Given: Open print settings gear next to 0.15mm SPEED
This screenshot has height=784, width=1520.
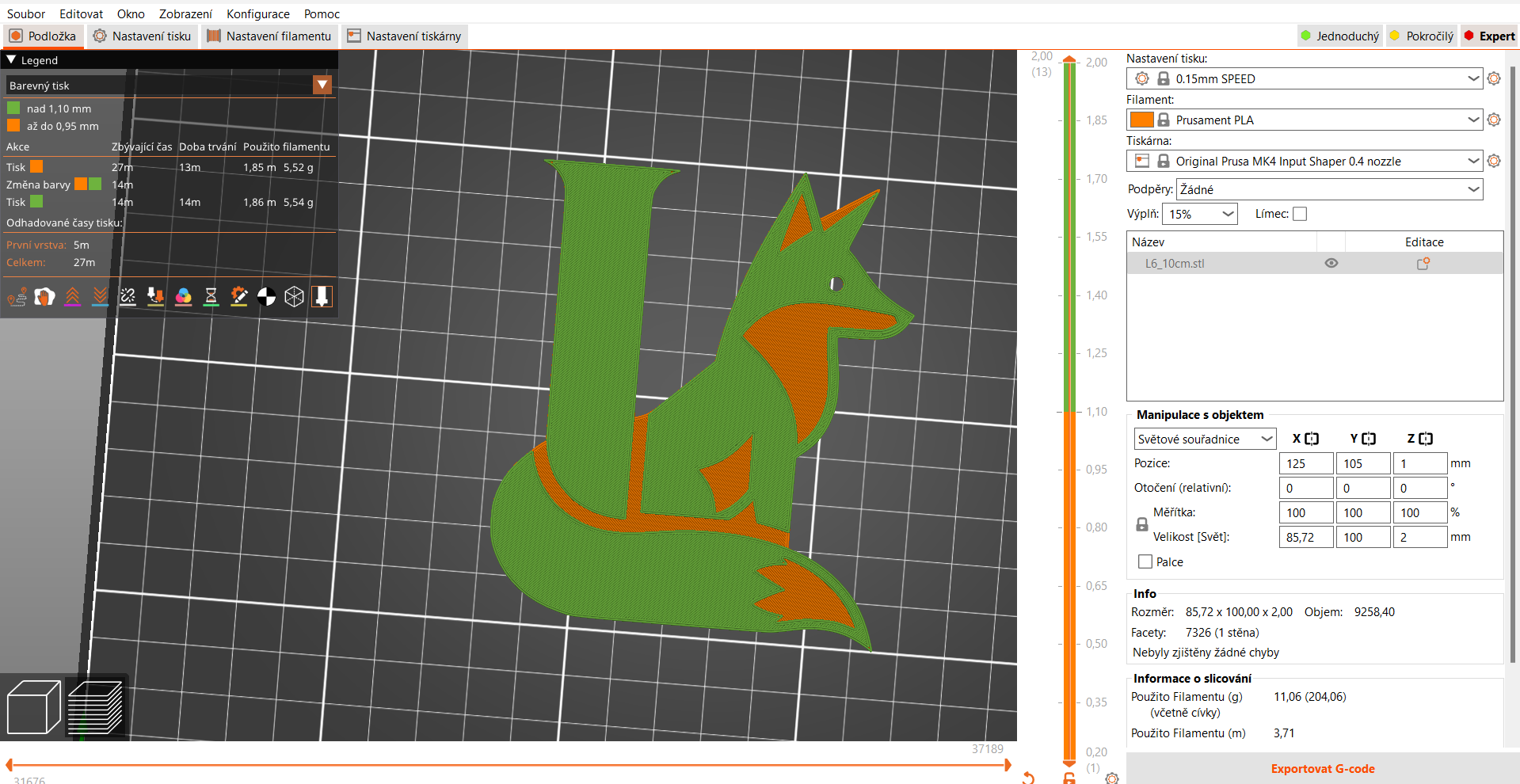Looking at the screenshot, I should (x=1494, y=78).
